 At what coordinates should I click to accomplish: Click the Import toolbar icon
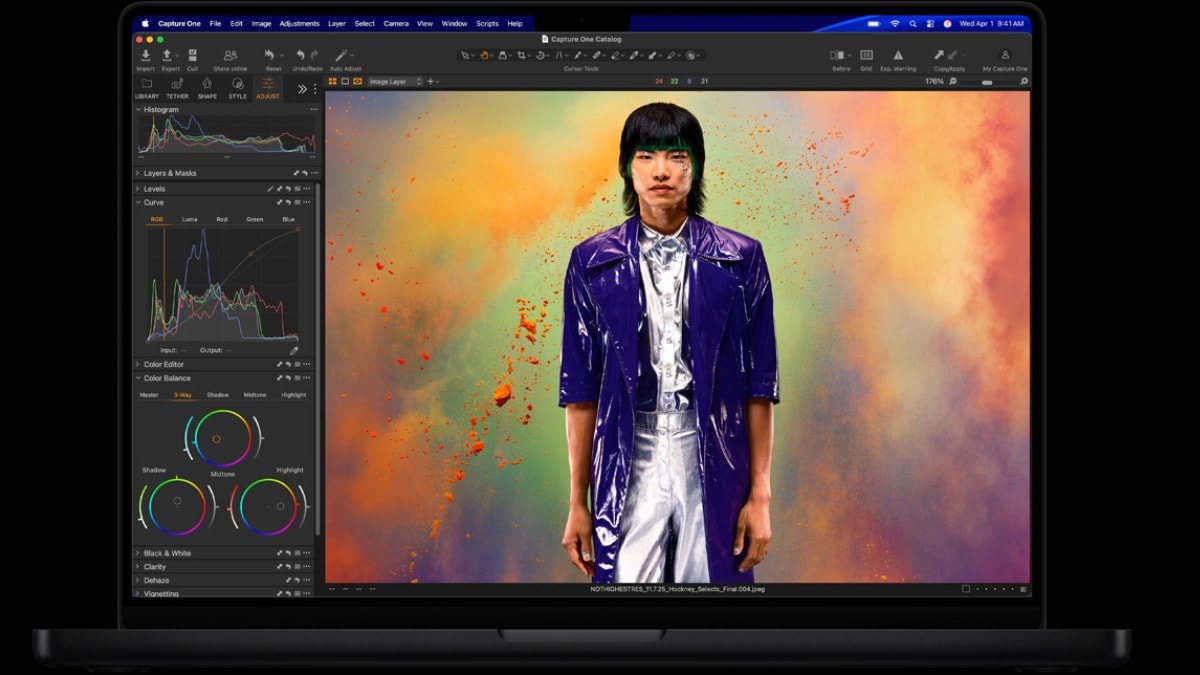coord(146,55)
